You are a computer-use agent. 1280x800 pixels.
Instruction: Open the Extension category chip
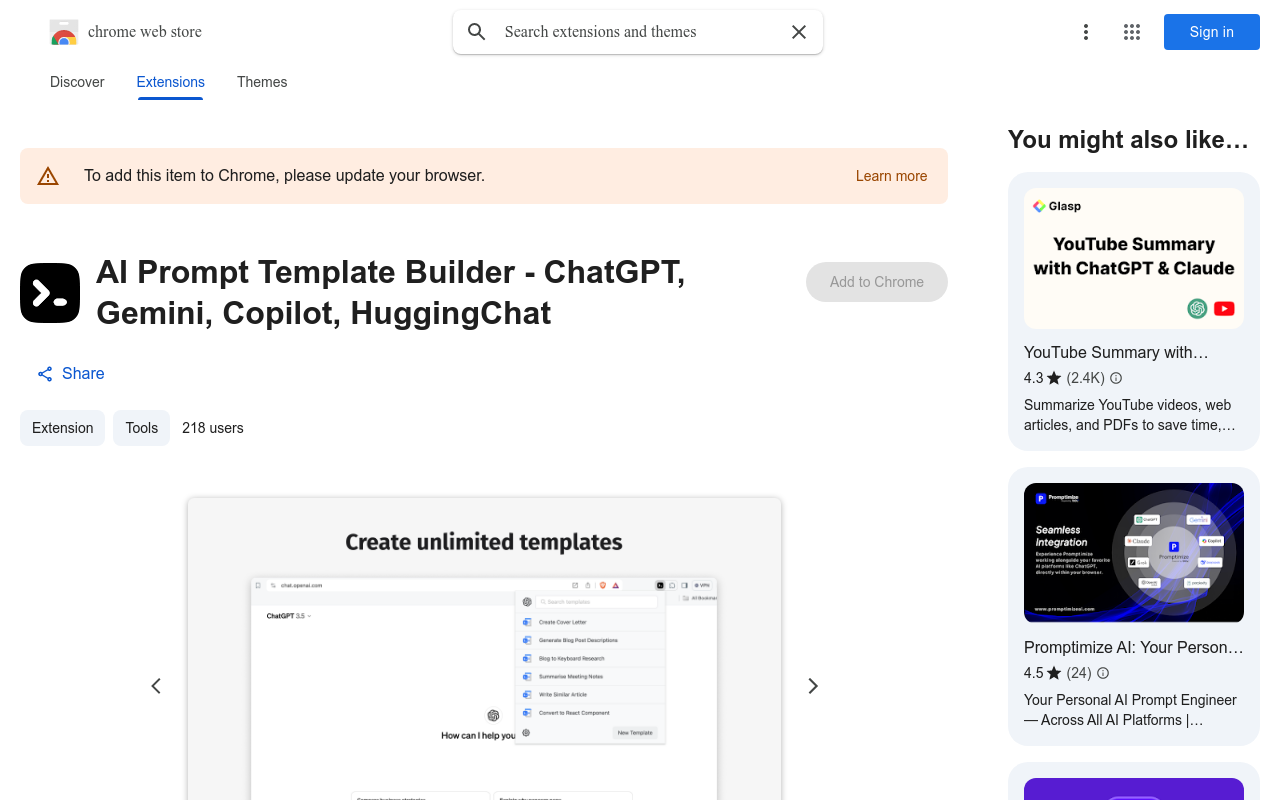(62, 428)
